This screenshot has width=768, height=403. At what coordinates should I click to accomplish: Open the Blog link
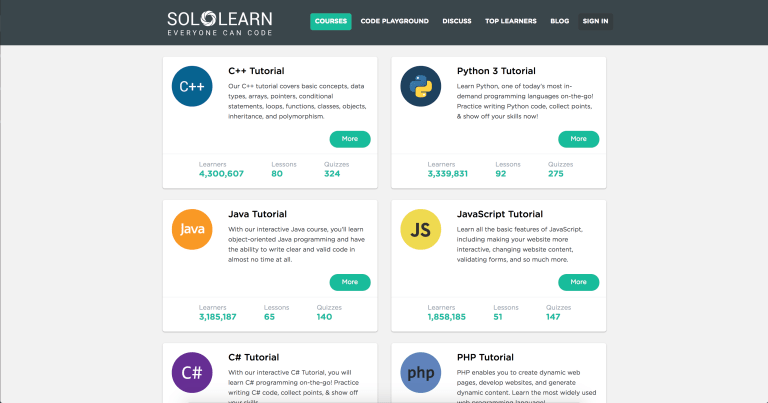click(x=559, y=21)
